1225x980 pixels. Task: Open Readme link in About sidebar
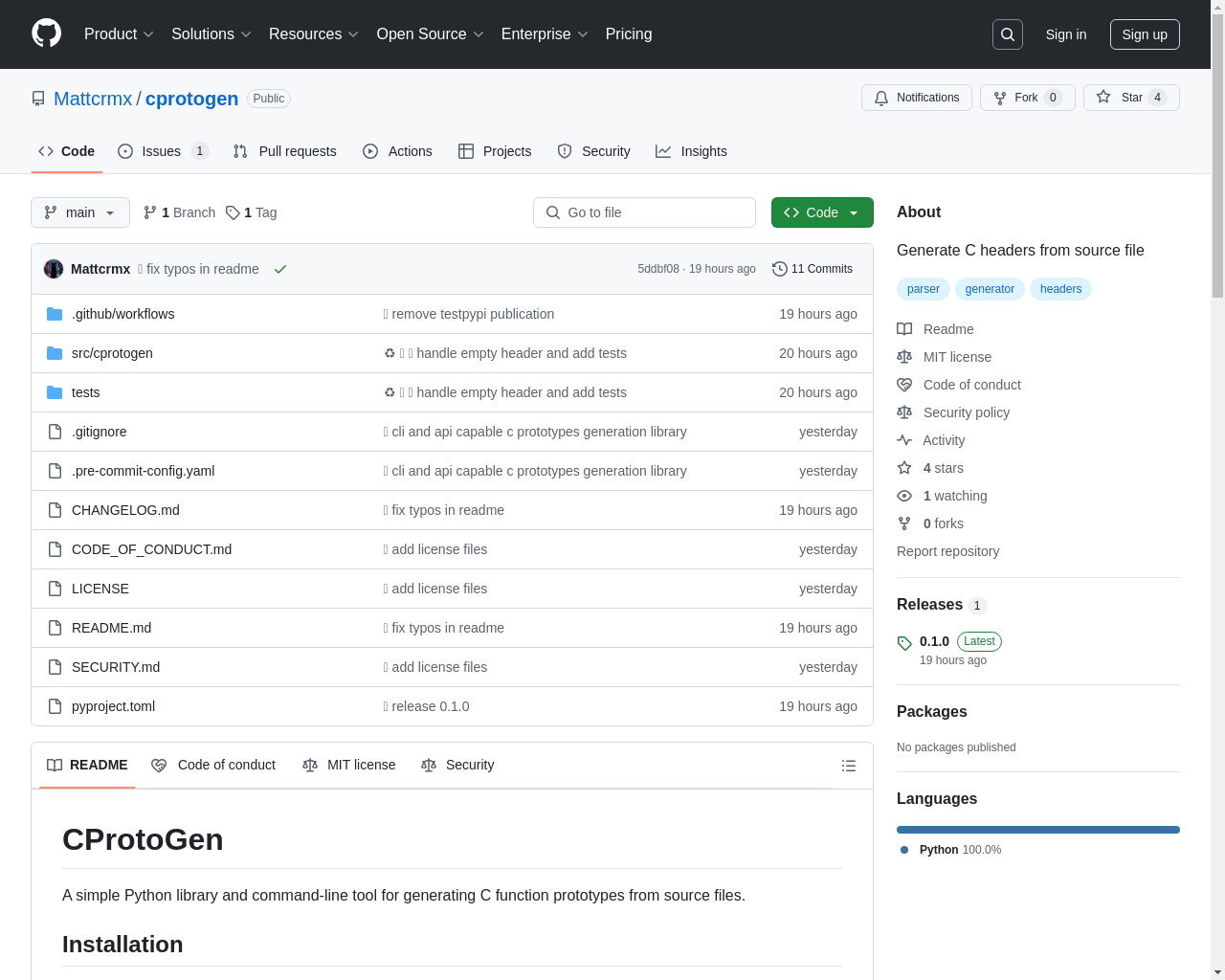(x=935, y=329)
